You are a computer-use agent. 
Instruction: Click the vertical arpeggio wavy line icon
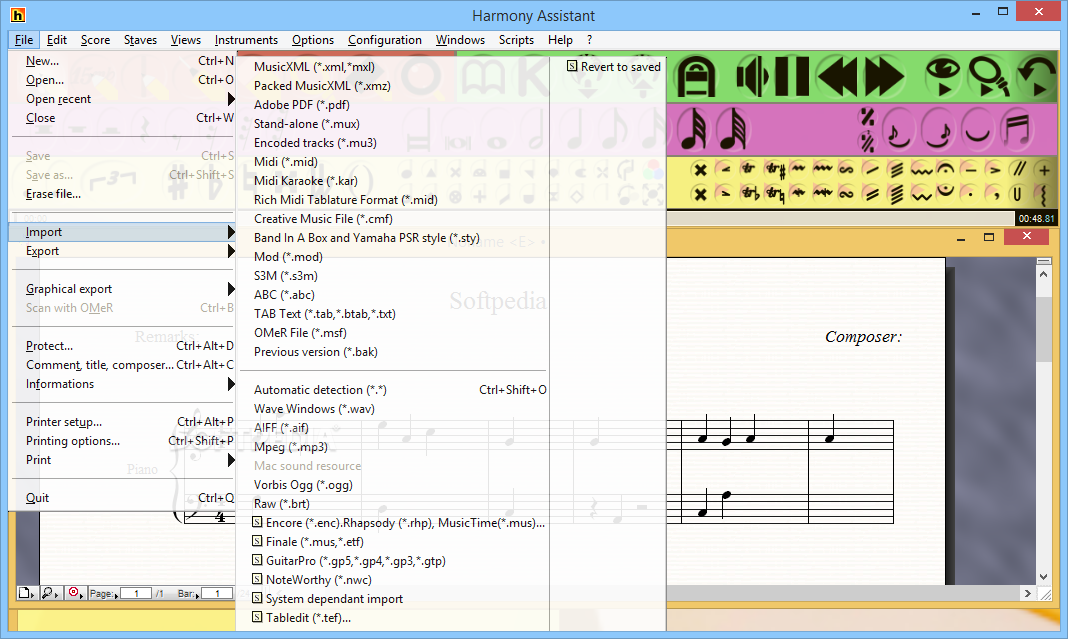[x=1043, y=195]
